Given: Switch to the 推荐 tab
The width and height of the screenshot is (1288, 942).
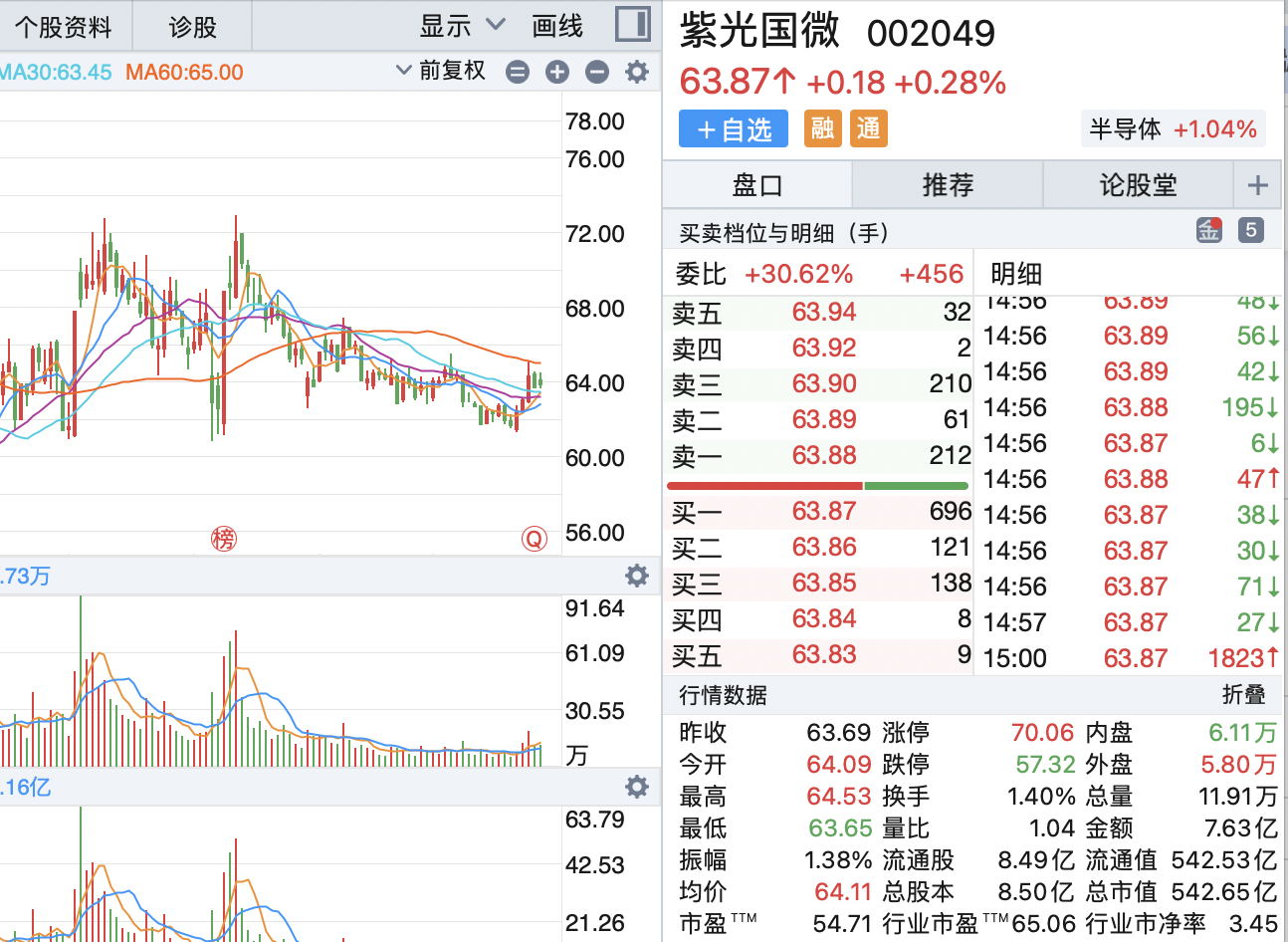Looking at the screenshot, I should pos(948,185).
